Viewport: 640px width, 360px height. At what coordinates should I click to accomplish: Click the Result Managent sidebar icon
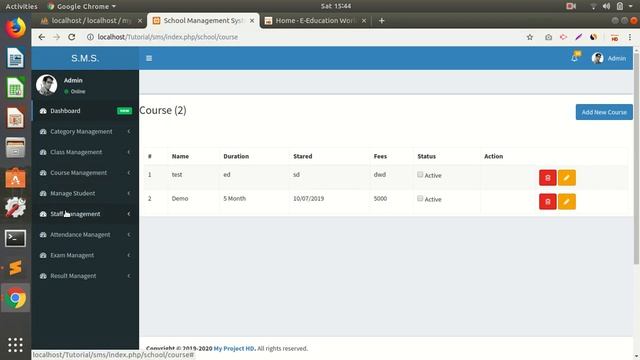point(43,276)
